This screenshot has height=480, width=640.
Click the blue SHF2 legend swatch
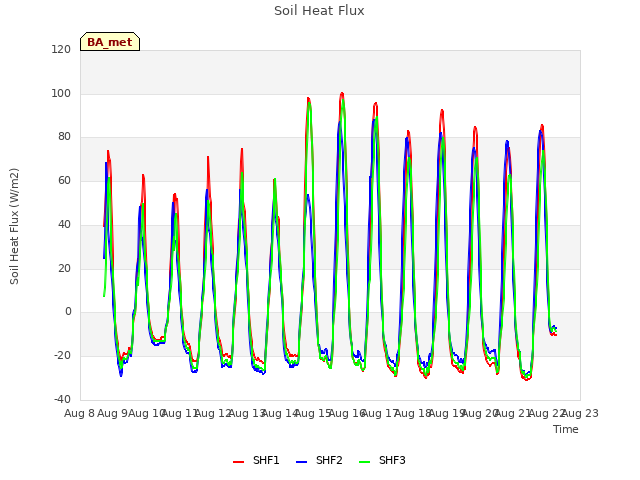pos(301,462)
